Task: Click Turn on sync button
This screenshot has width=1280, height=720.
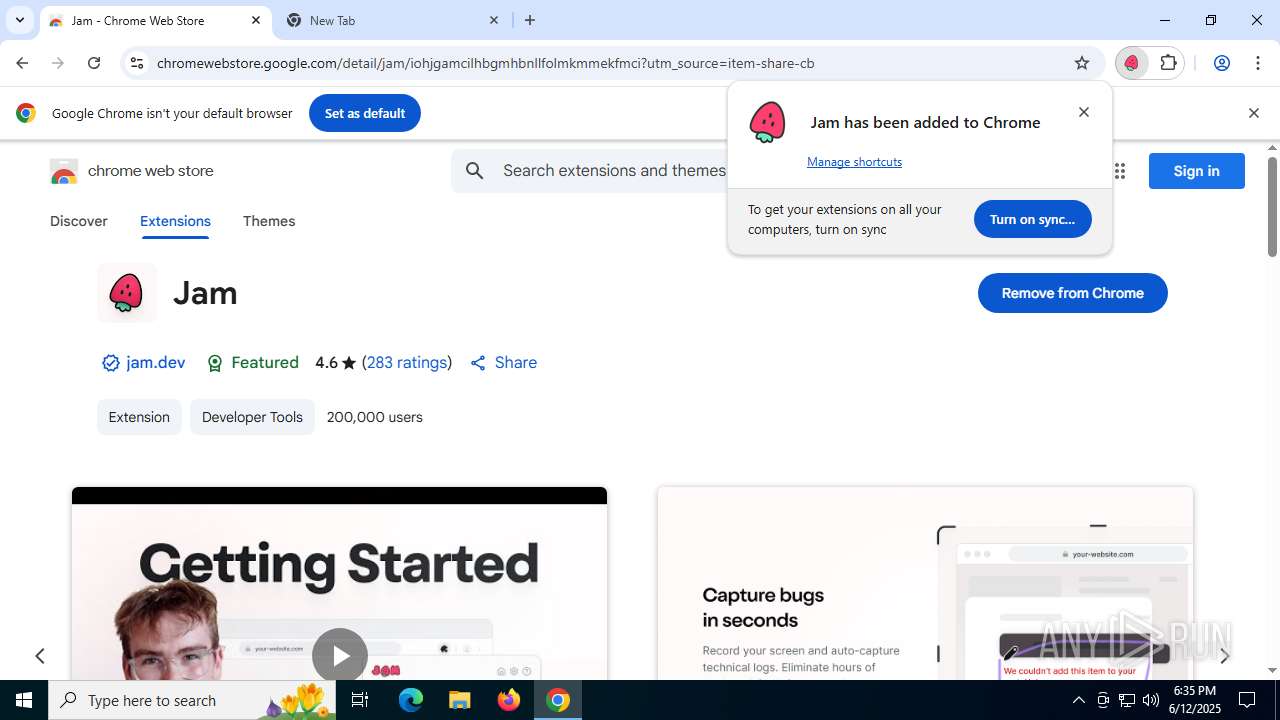Action: [1032, 219]
